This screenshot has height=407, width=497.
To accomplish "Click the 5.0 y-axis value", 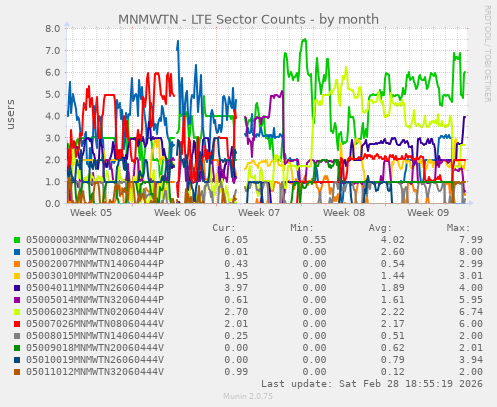I will (53, 94).
